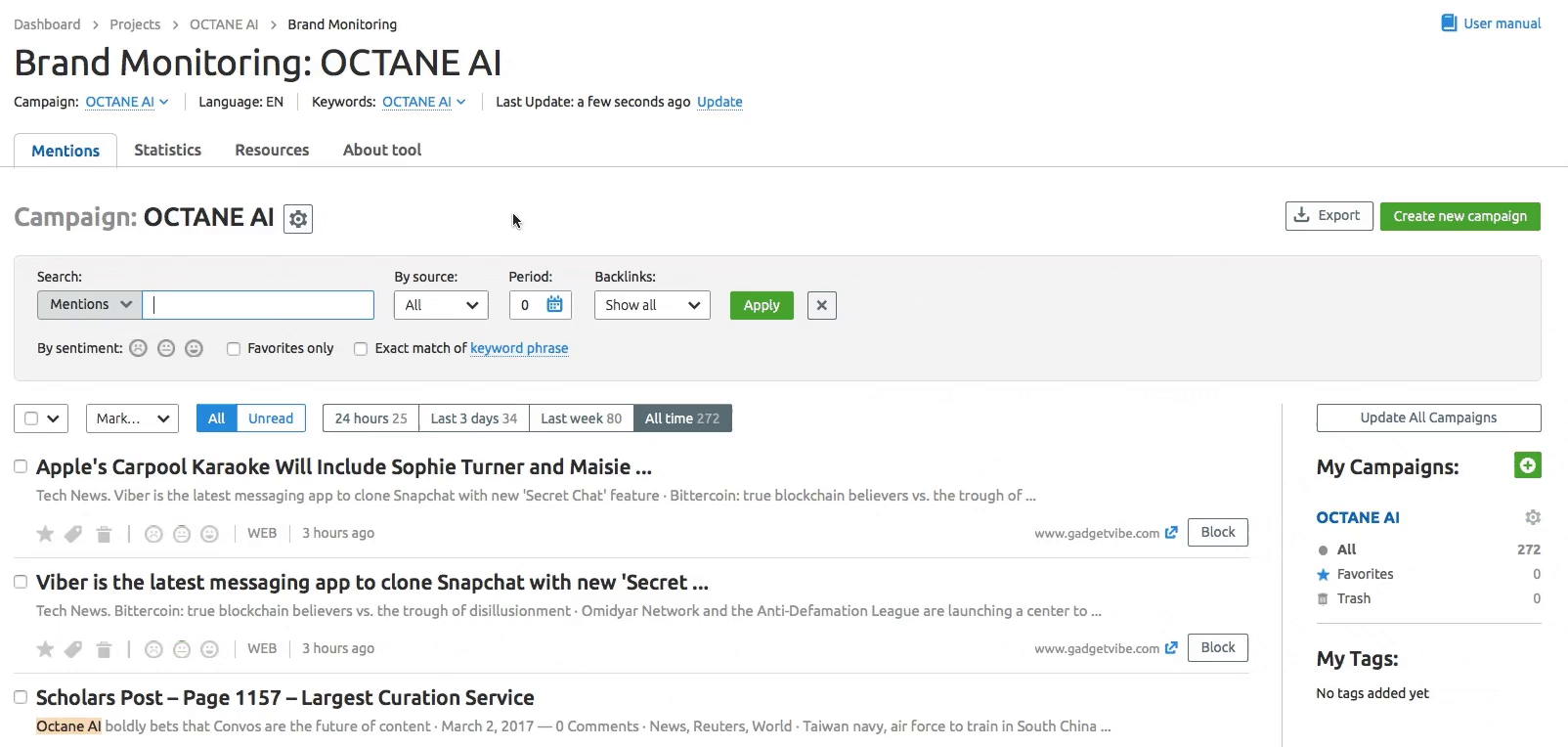Open the Mentions search type dropdown

[90, 305]
